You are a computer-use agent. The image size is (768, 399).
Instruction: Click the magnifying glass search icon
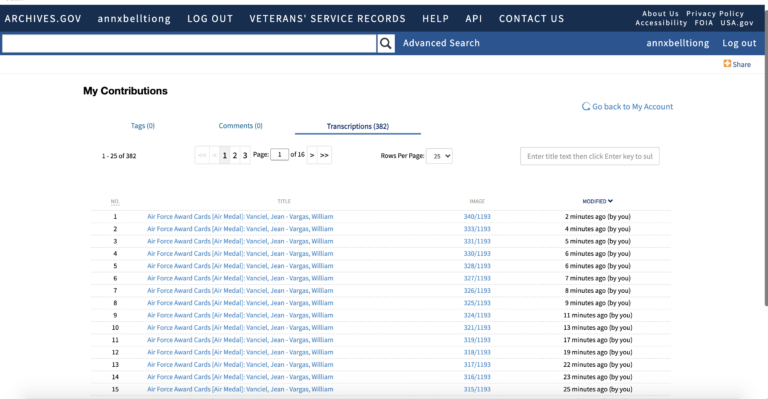[x=385, y=44]
